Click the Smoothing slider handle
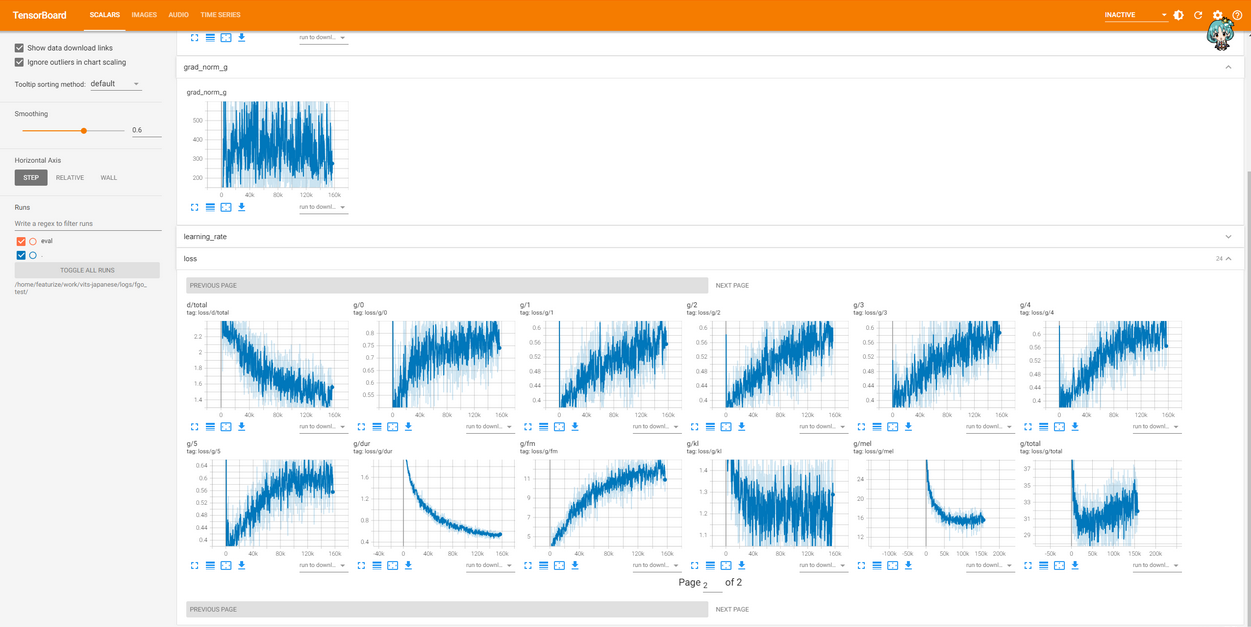The width and height of the screenshot is (1251, 627). tap(84, 130)
